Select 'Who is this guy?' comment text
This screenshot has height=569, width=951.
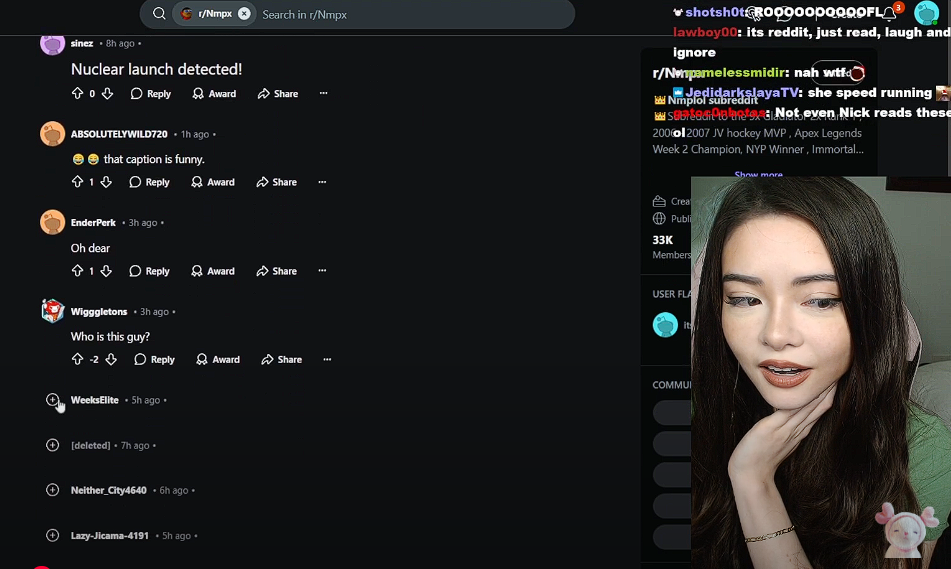tap(110, 337)
